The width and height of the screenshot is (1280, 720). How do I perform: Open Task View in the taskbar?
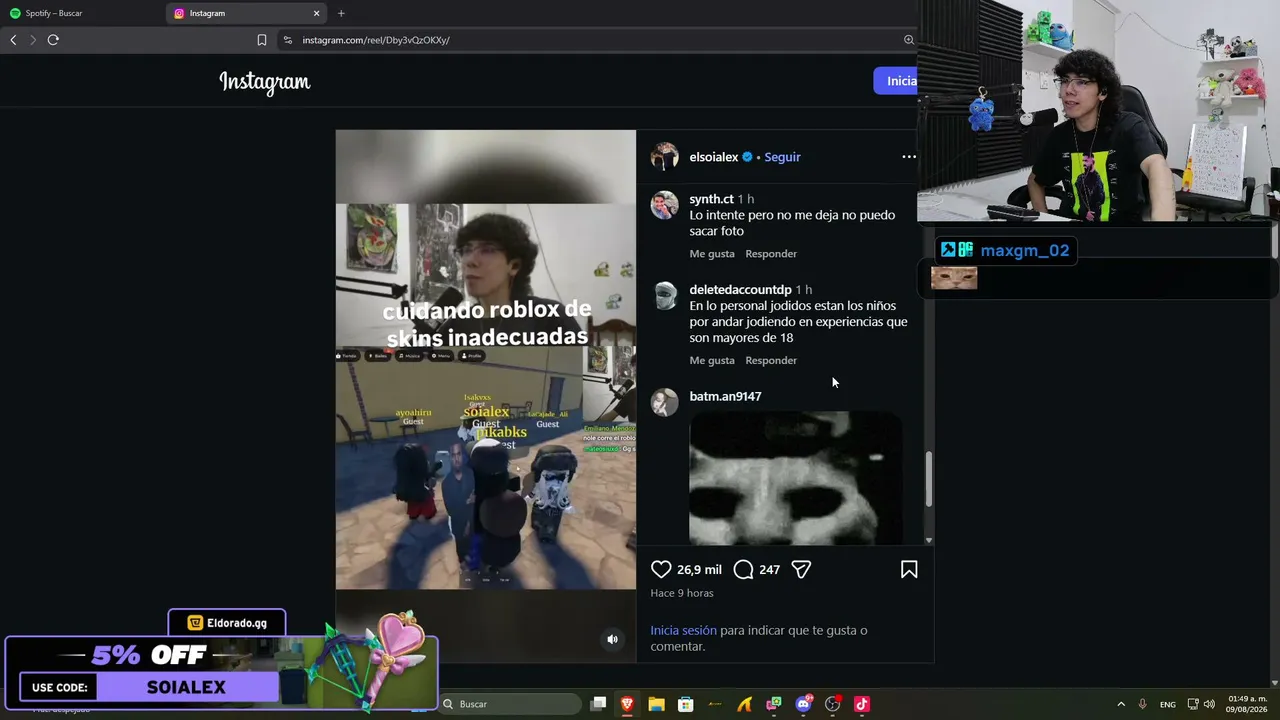point(598,704)
